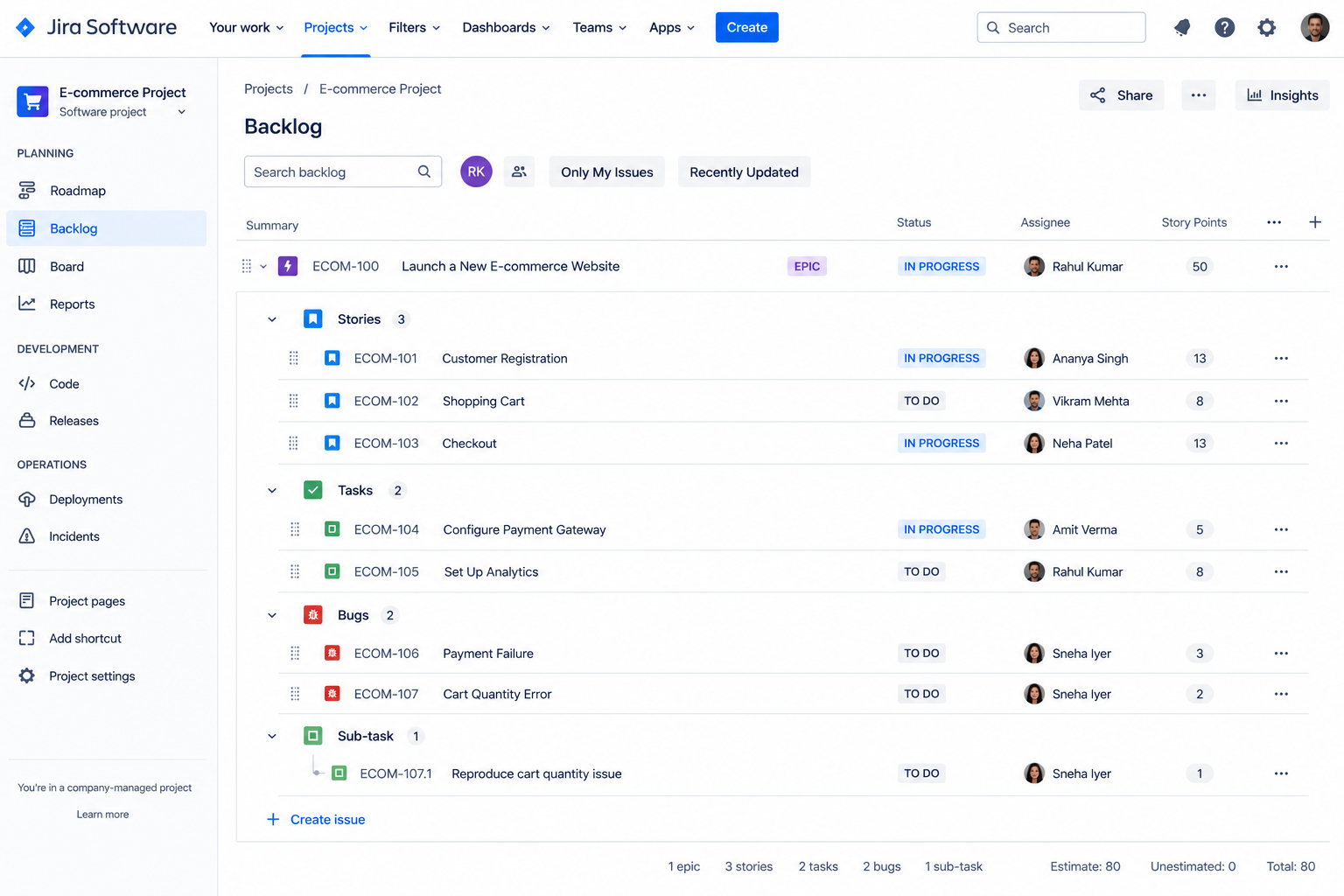Open the settings gear in top bar
1344x896 pixels.
[1266, 27]
